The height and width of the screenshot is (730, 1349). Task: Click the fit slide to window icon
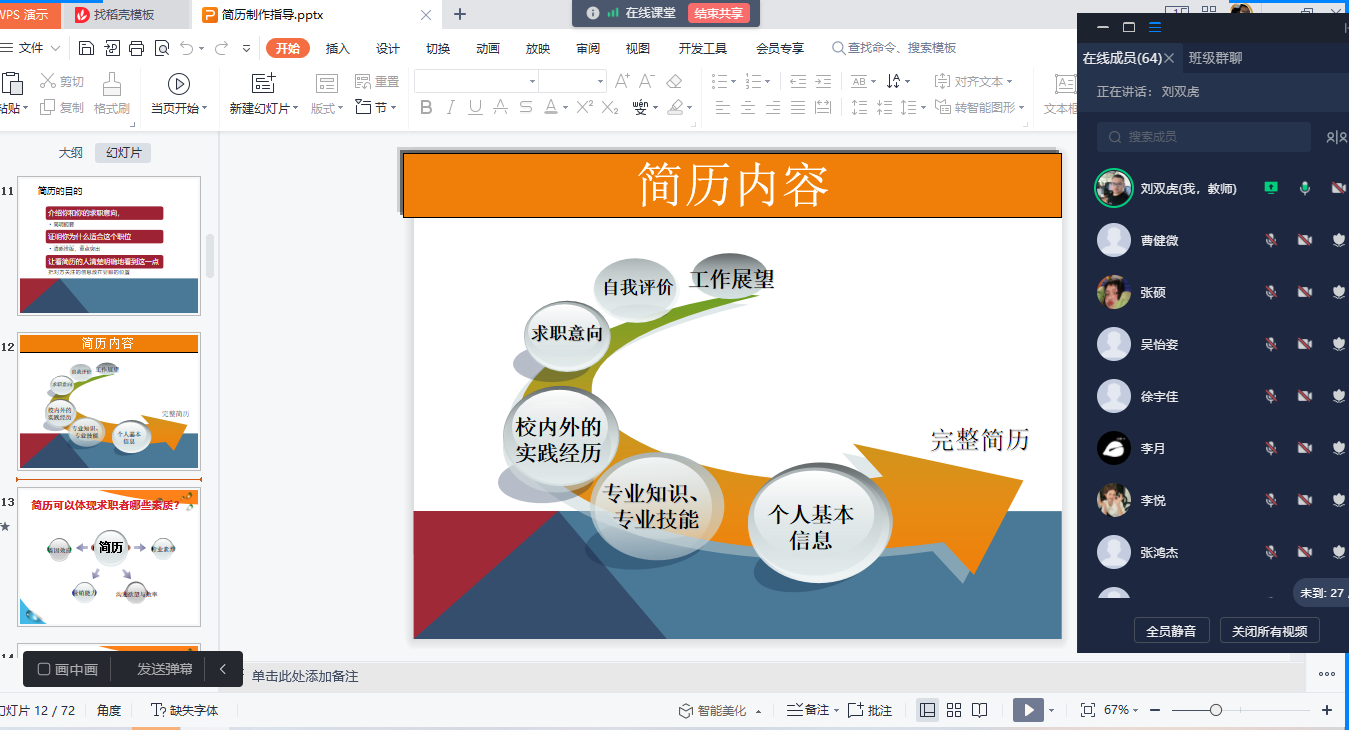(x=1088, y=710)
